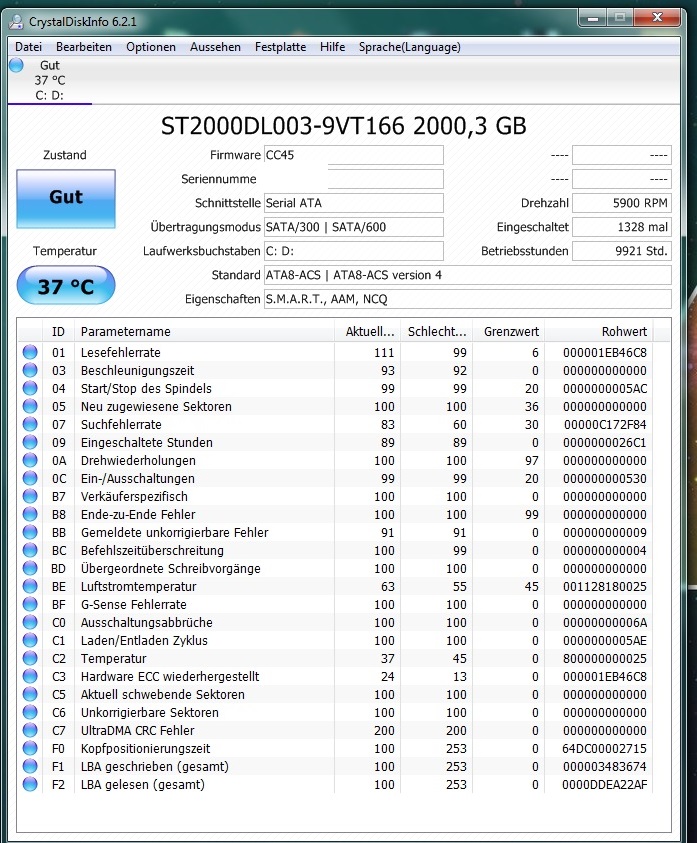Click status orb for Luftstromtemperatur row
The image size is (697, 843).
click(30, 587)
